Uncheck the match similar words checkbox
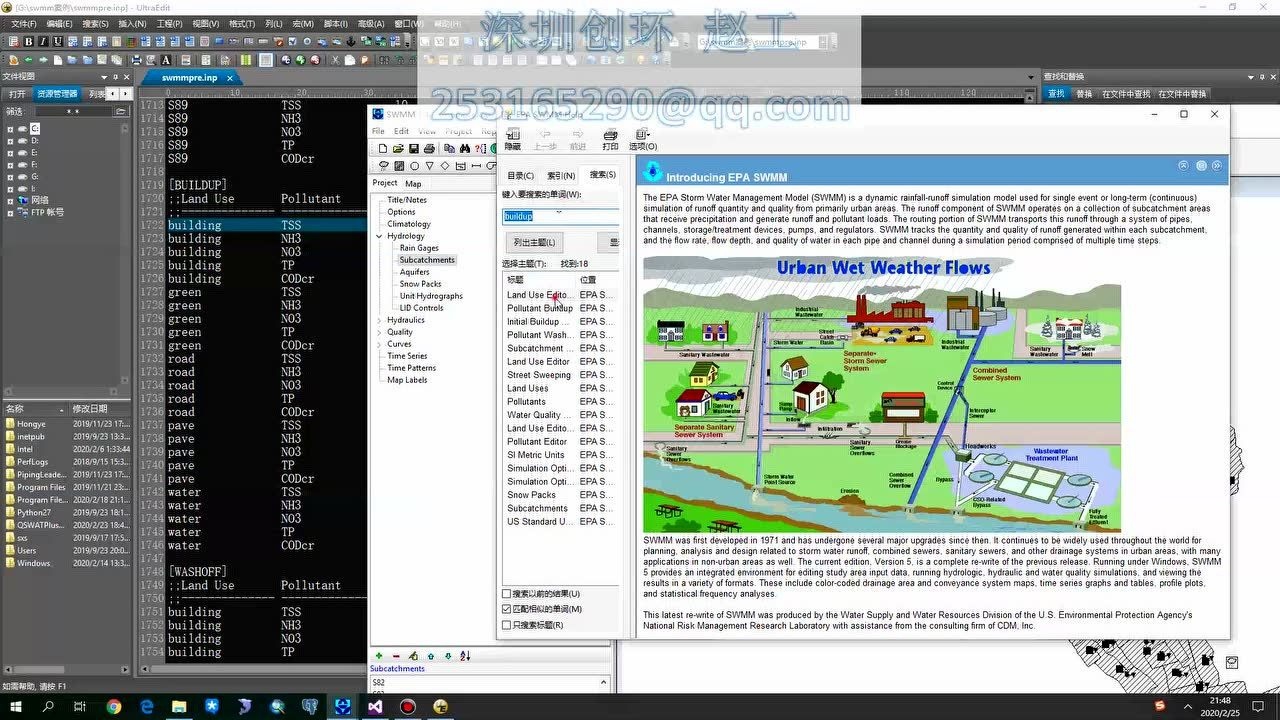 [x=506, y=609]
